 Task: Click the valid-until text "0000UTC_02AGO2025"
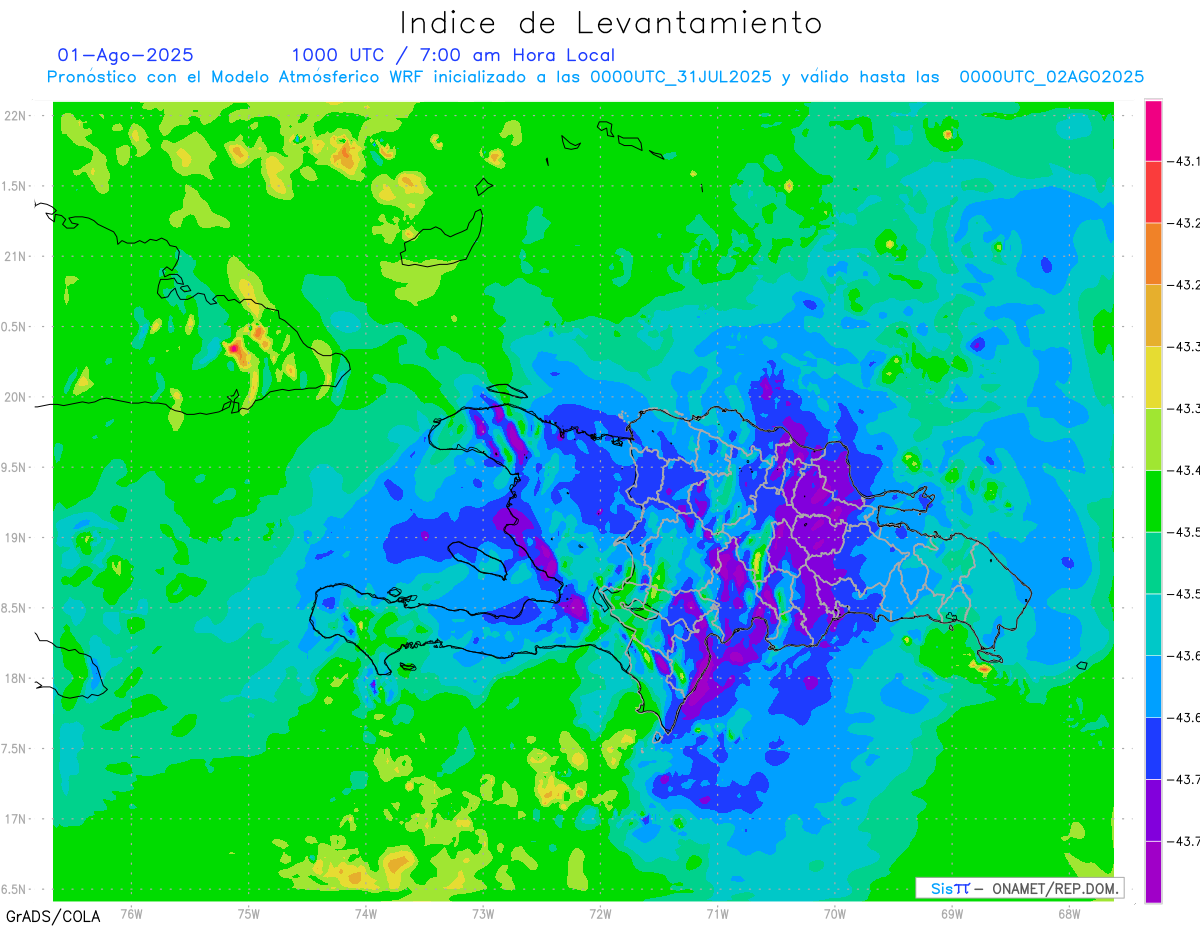pos(1052,77)
